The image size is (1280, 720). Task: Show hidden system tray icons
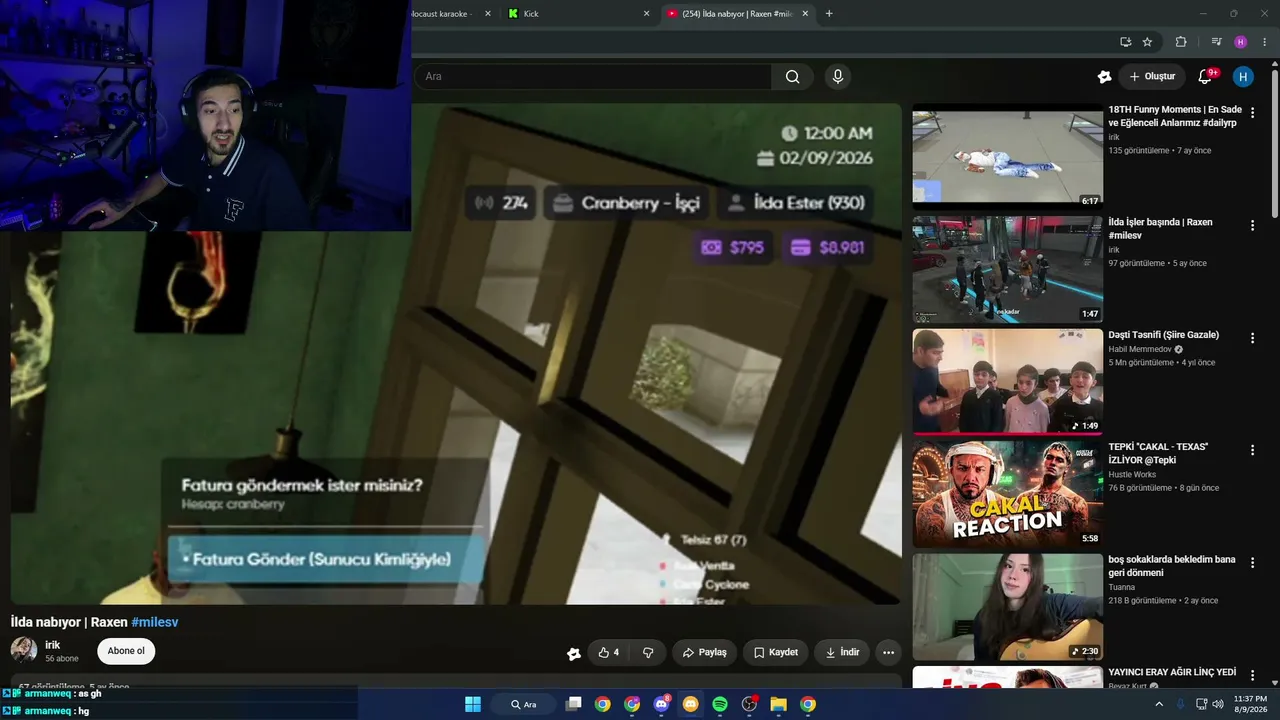click(1159, 704)
